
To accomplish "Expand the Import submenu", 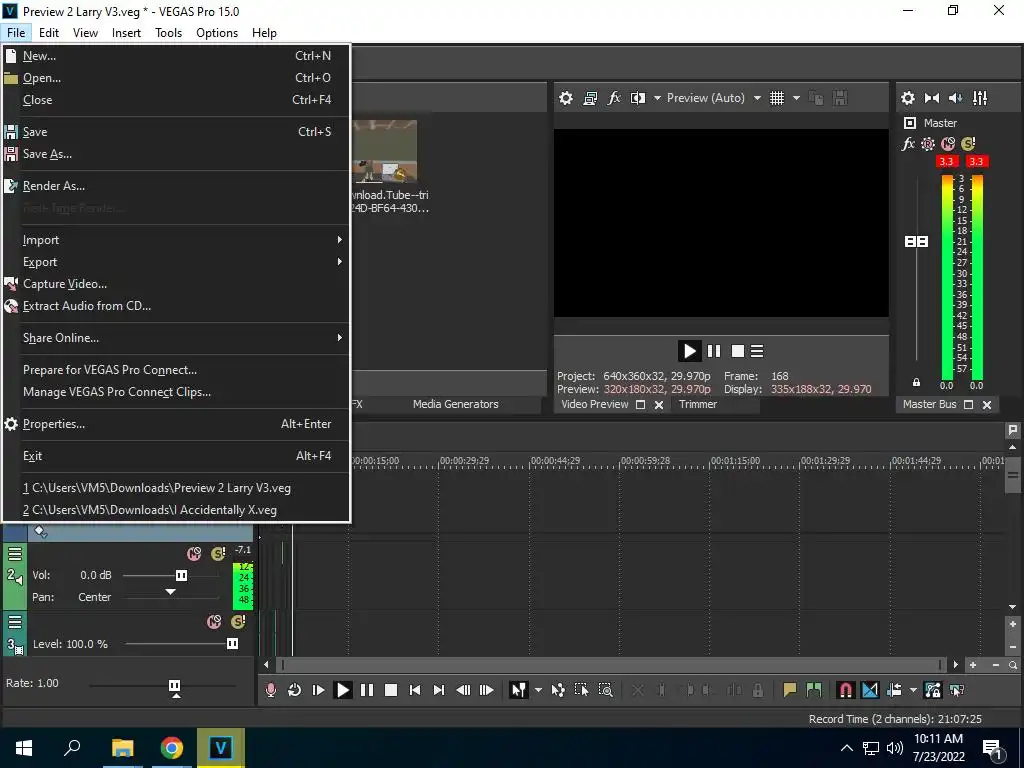I will (x=176, y=240).
